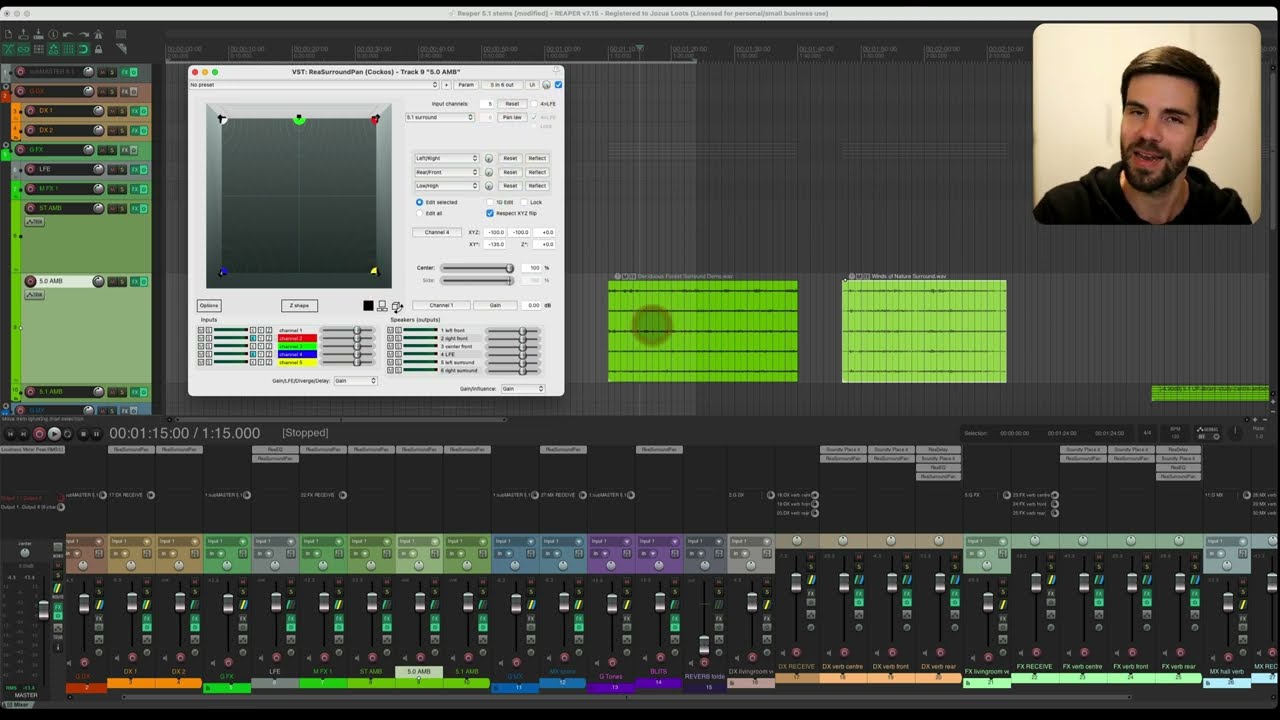The image size is (1280, 720).
Task: Enable the Lock checkbox
Action: [x=524, y=202]
